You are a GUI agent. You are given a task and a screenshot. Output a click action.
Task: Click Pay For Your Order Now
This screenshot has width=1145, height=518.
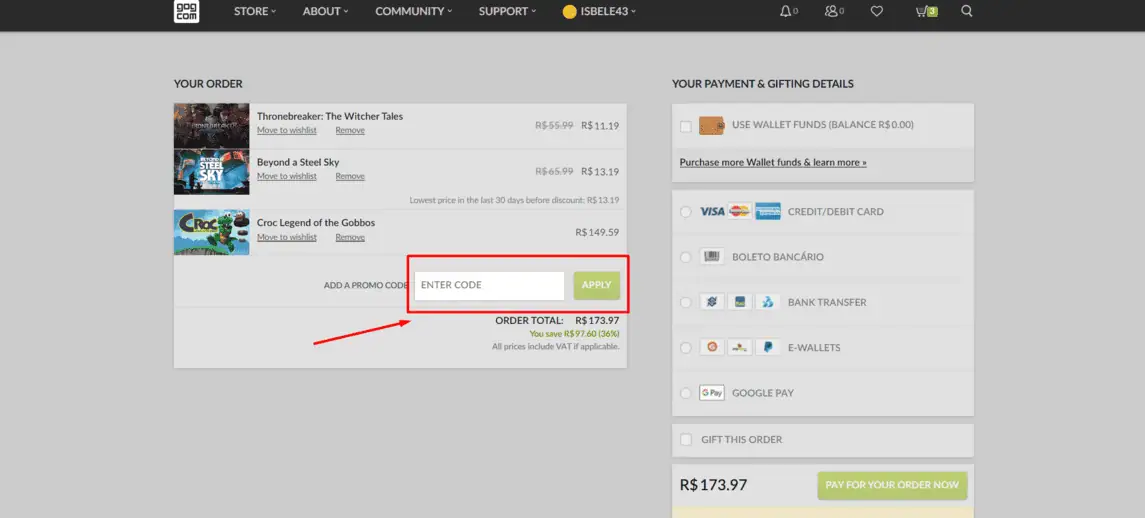(892, 485)
